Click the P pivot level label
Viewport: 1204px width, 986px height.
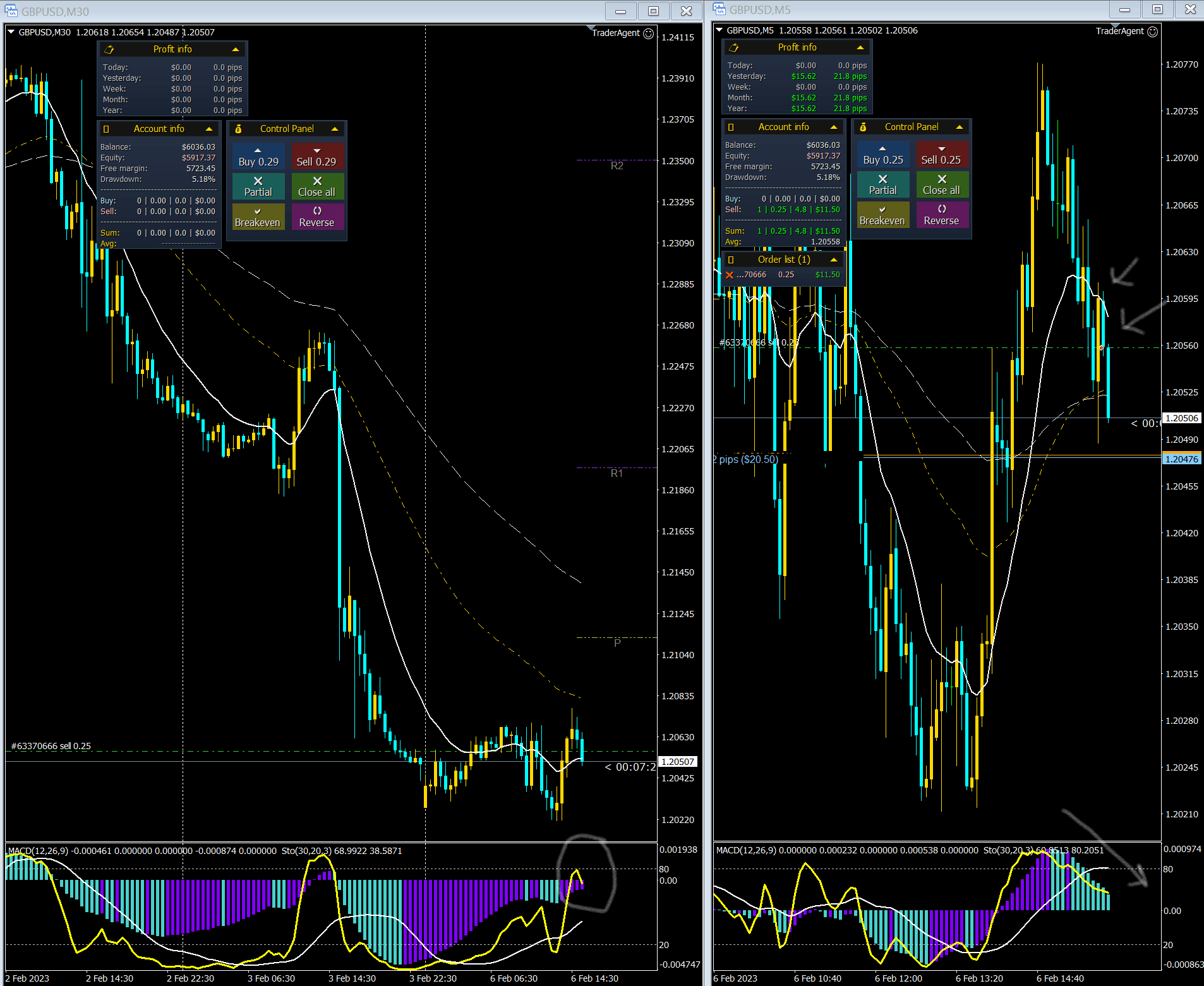click(x=617, y=643)
